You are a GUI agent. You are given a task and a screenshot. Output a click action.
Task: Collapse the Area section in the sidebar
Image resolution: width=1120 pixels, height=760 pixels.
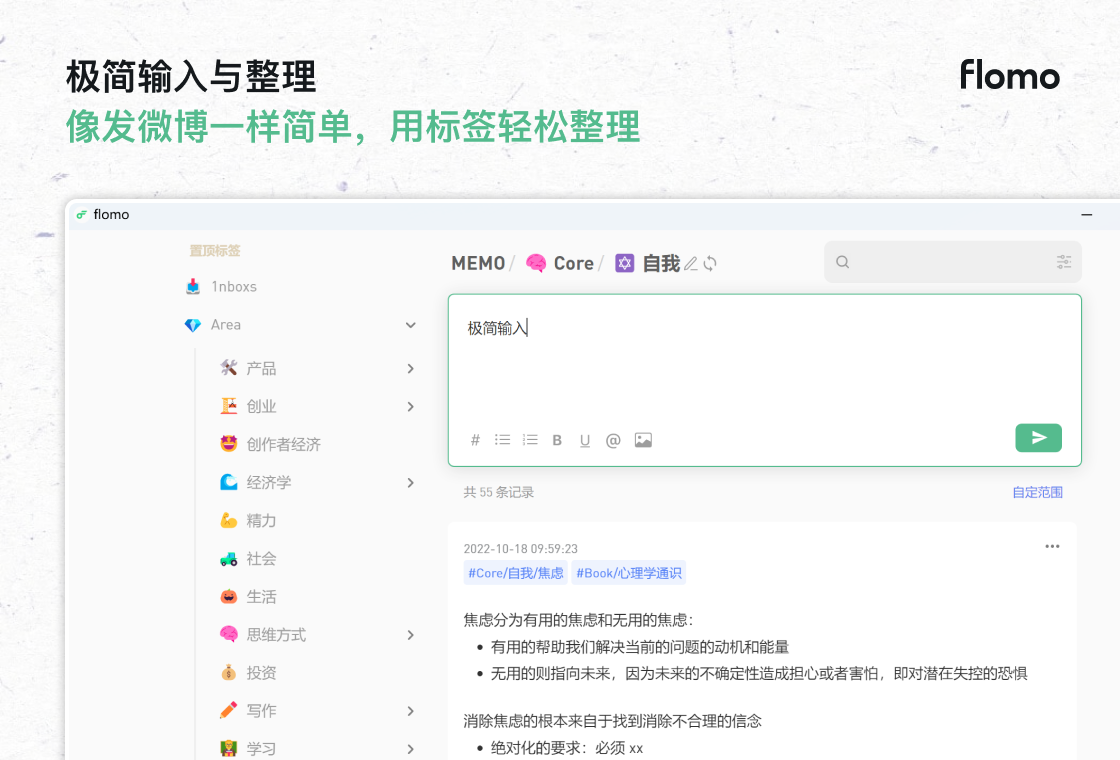(x=410, y=325)
